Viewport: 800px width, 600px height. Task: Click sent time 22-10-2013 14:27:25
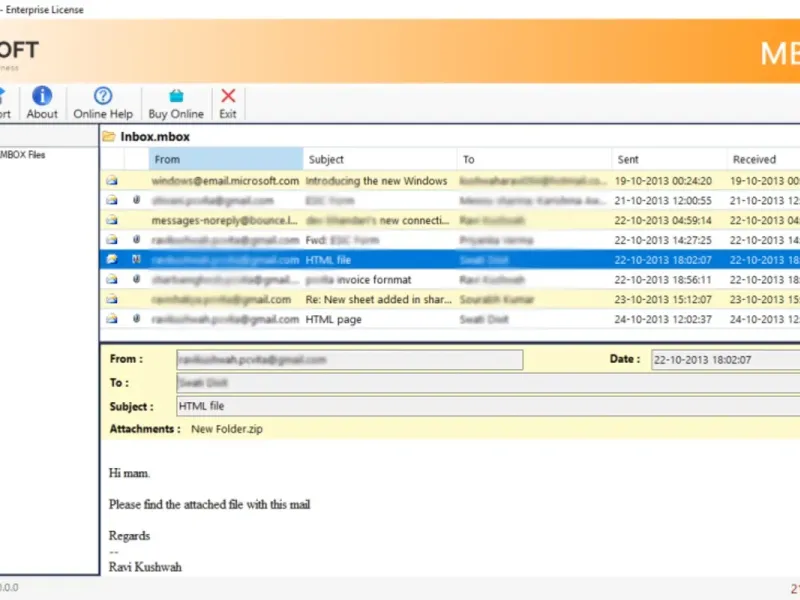coord(663,240)
